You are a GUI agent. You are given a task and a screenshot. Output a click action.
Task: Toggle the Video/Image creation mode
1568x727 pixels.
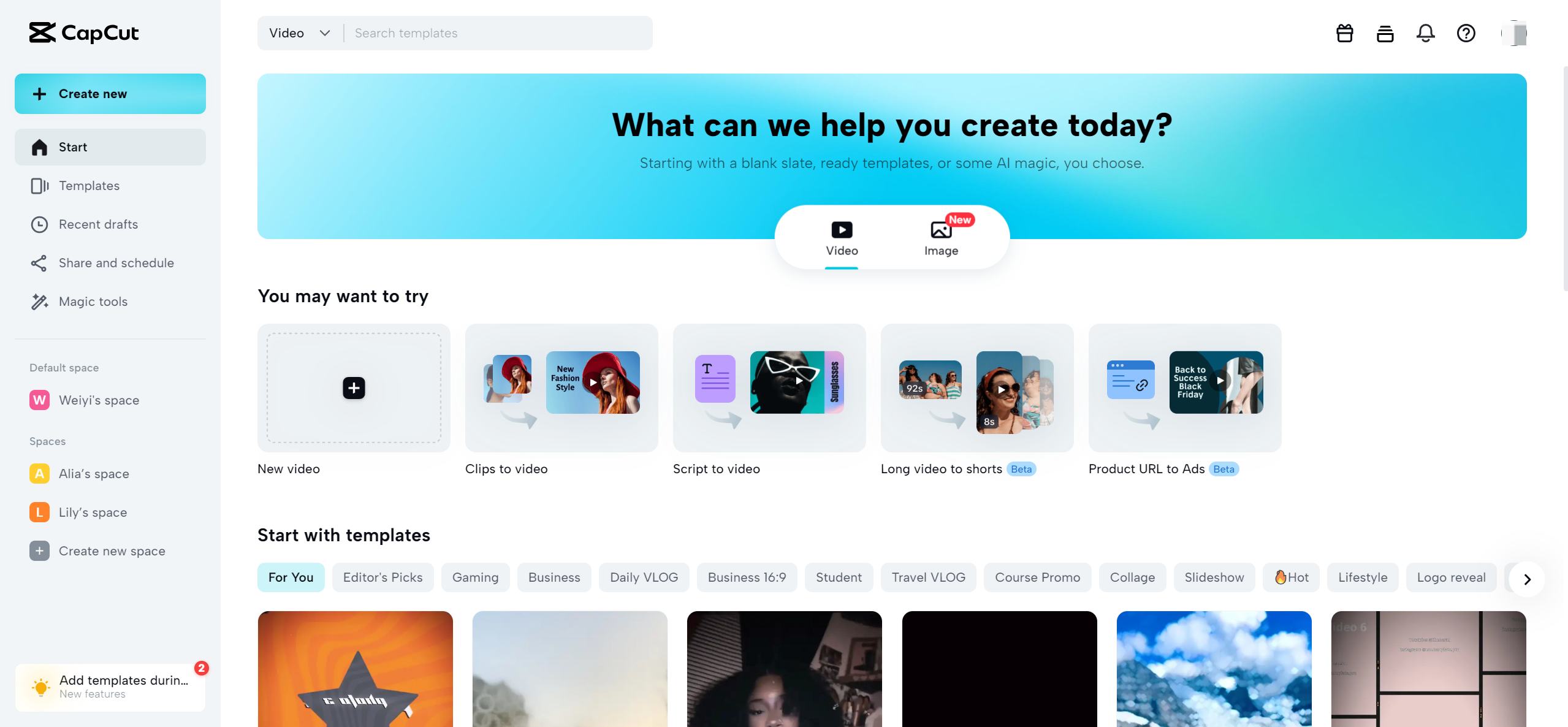(941, 237)
